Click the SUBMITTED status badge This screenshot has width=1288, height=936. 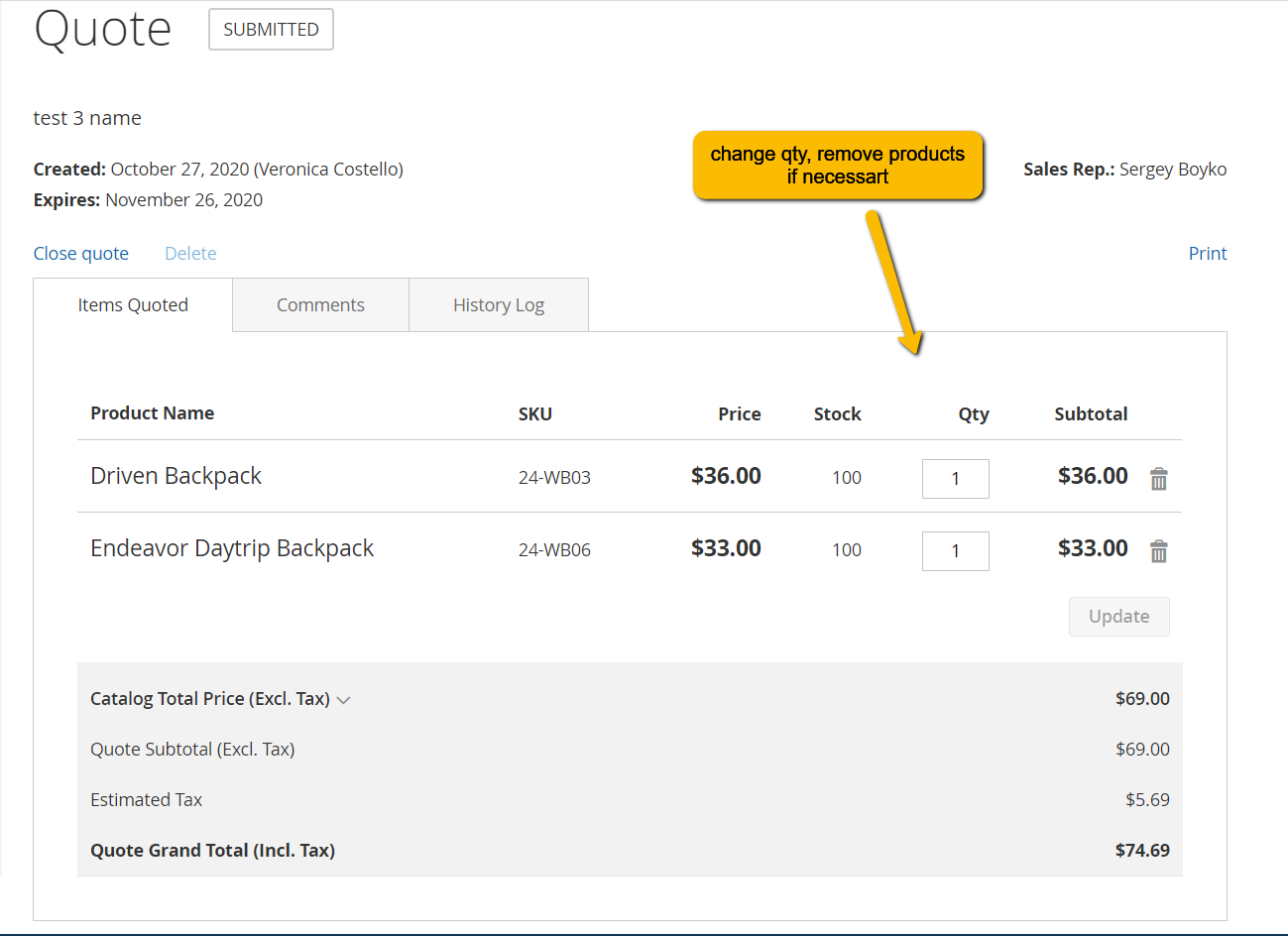tap(271, 30)
